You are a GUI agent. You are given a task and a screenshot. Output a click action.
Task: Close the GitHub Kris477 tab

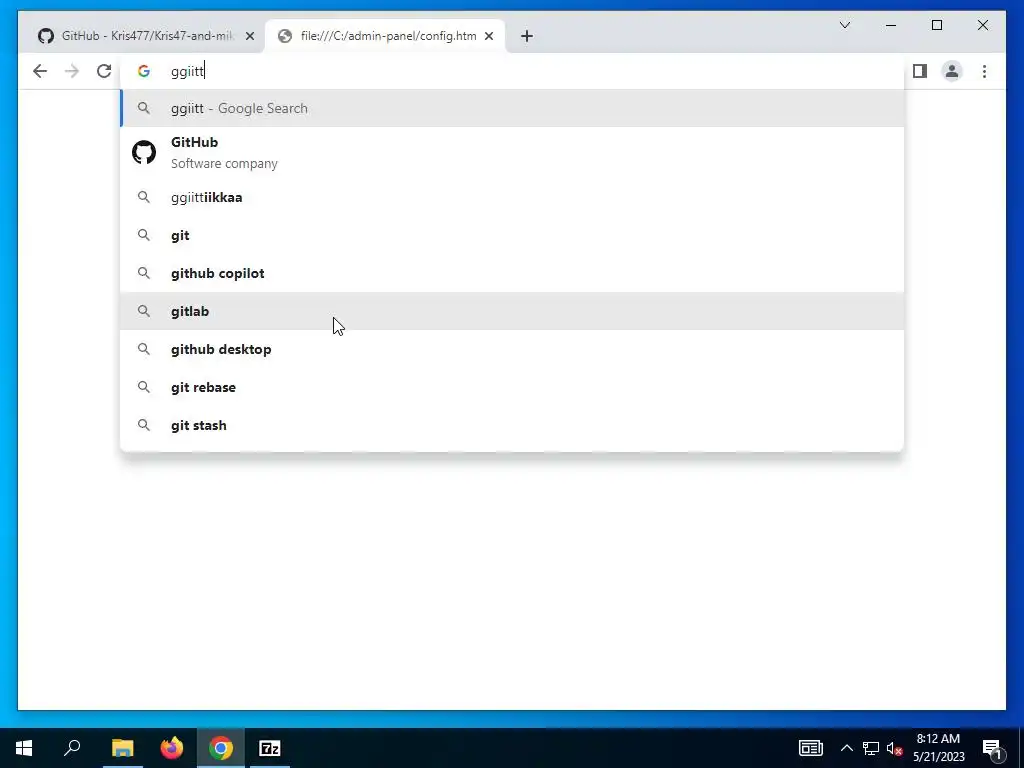[249, 36]
